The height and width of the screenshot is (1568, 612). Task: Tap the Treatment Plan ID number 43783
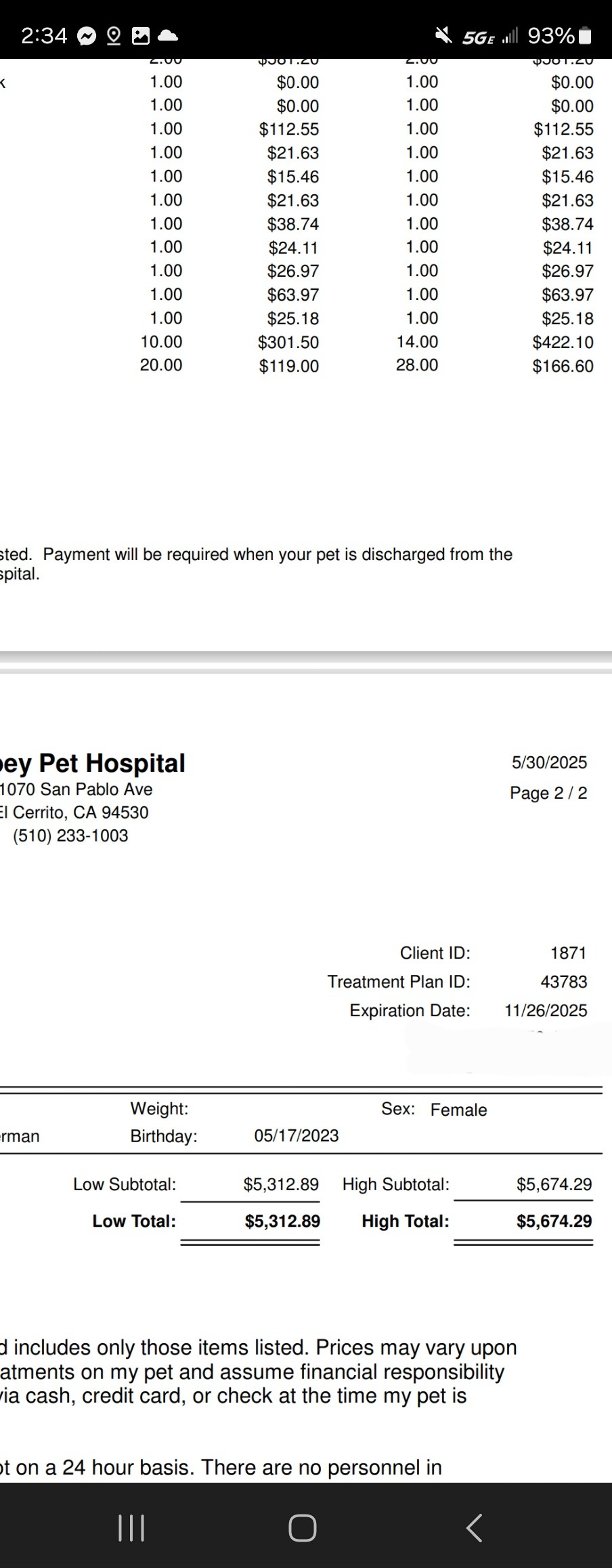click(564, 982)
